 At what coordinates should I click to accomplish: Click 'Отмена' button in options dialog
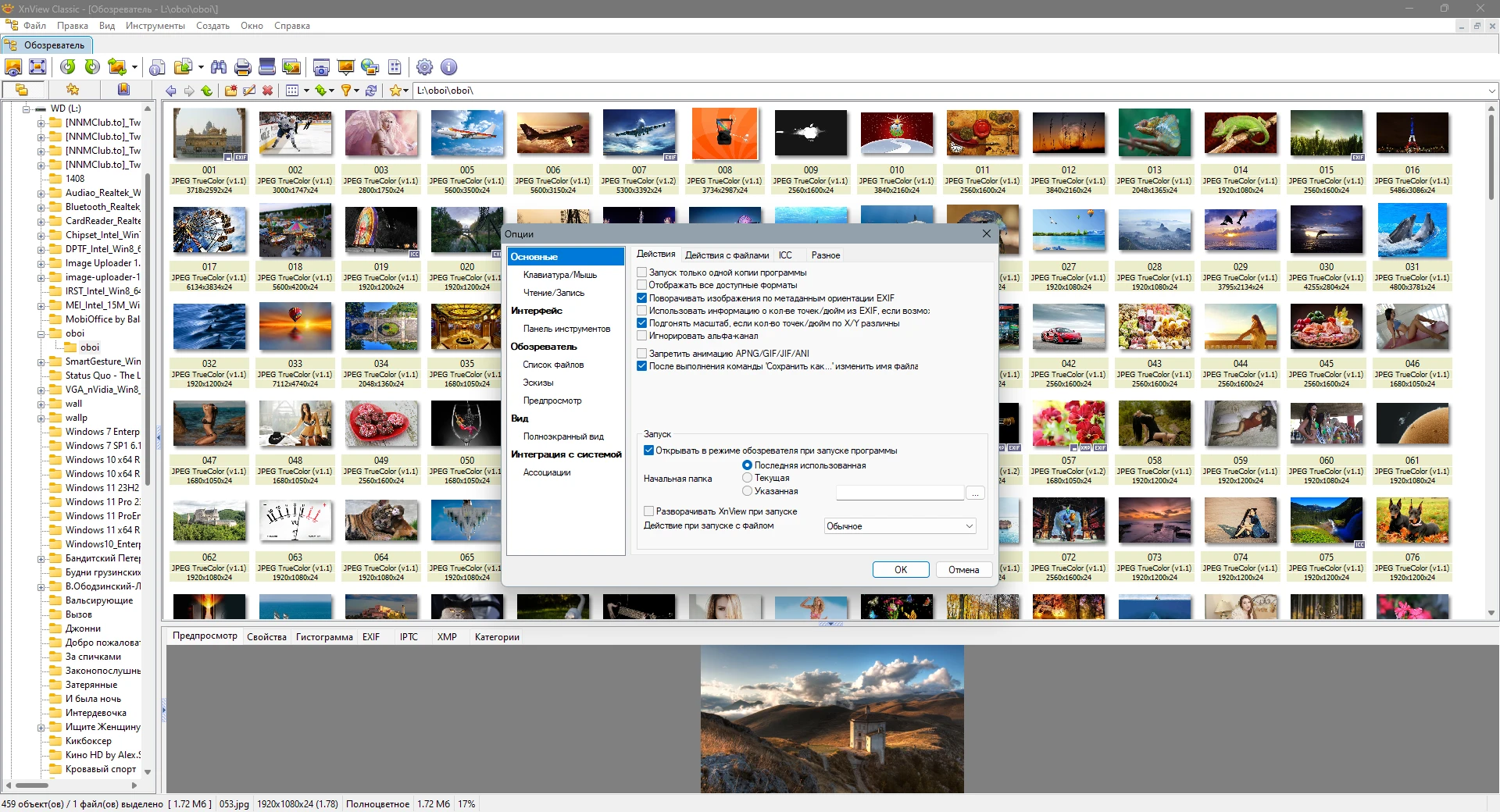[x=963, y=570]
